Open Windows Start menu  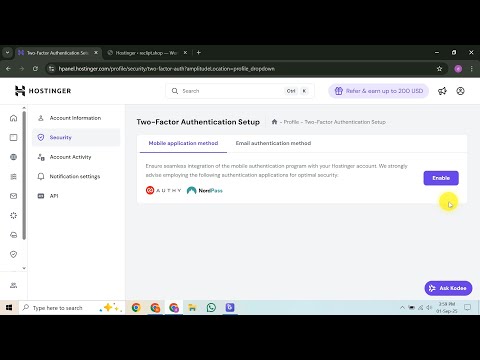point(9,307)
